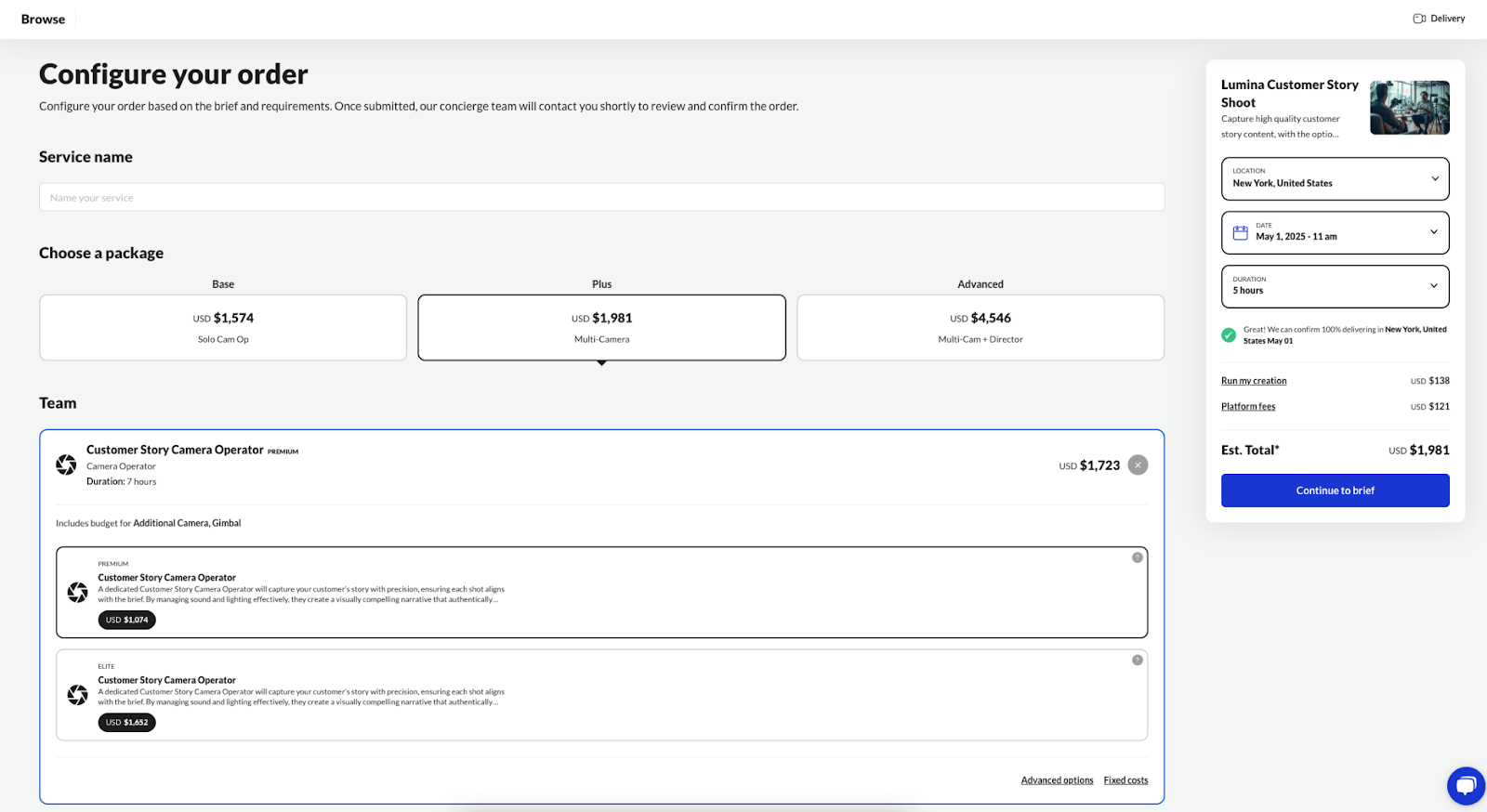Click help icon on Elite operator card
The image size is (1487, 812).
tap(1138, 661)
